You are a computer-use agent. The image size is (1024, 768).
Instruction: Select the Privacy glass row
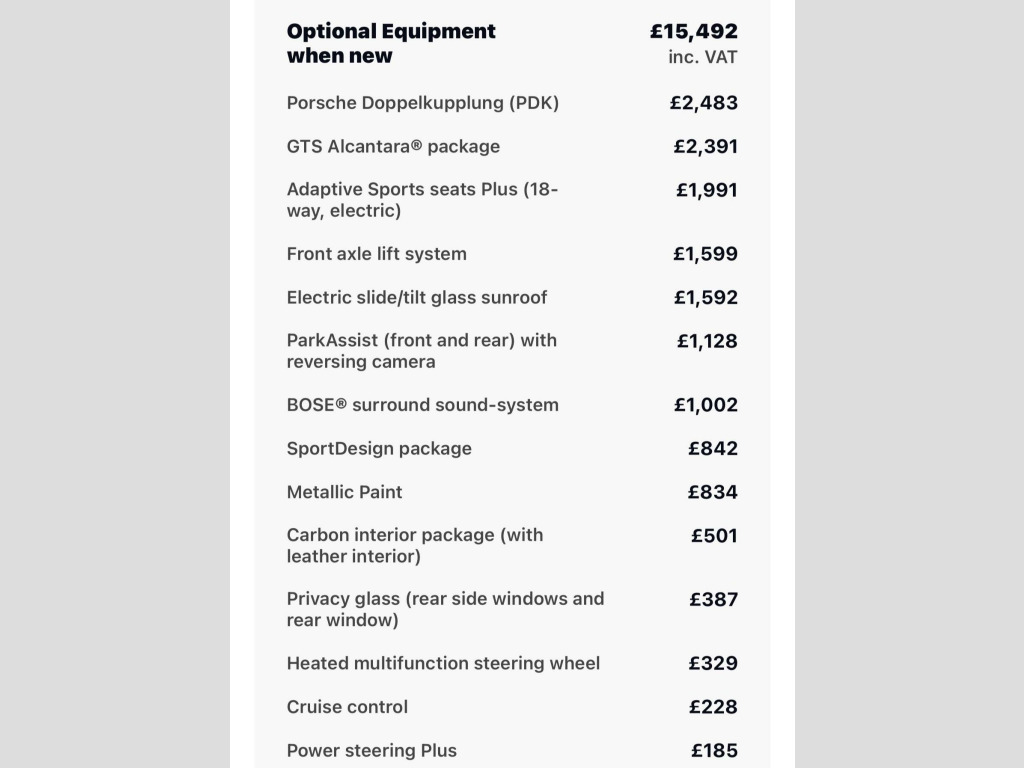pyautogui.click(x=512, y=609)
